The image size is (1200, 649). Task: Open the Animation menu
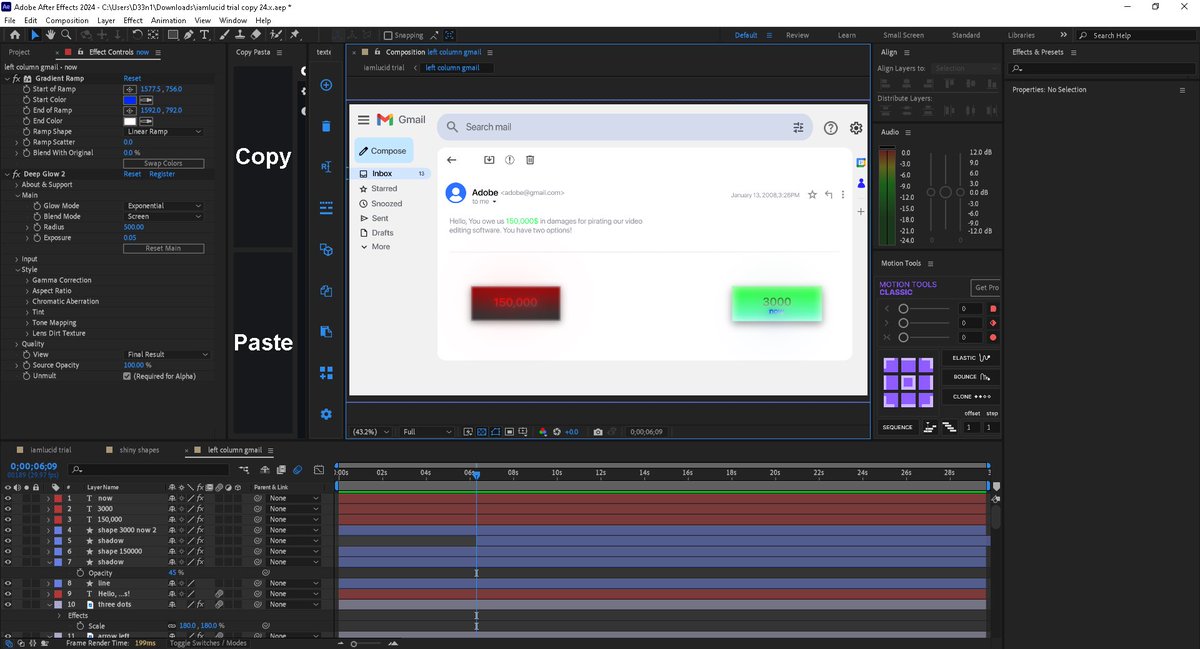169,20
